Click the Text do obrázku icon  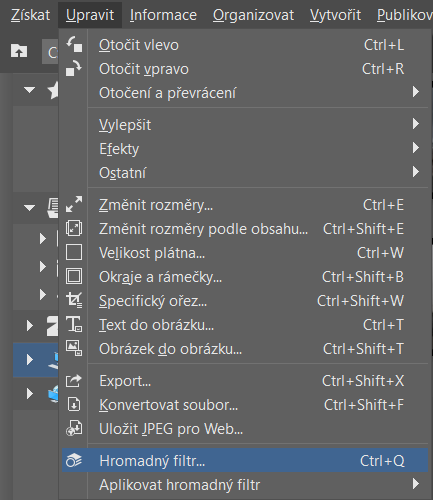(x=74, y=324)
